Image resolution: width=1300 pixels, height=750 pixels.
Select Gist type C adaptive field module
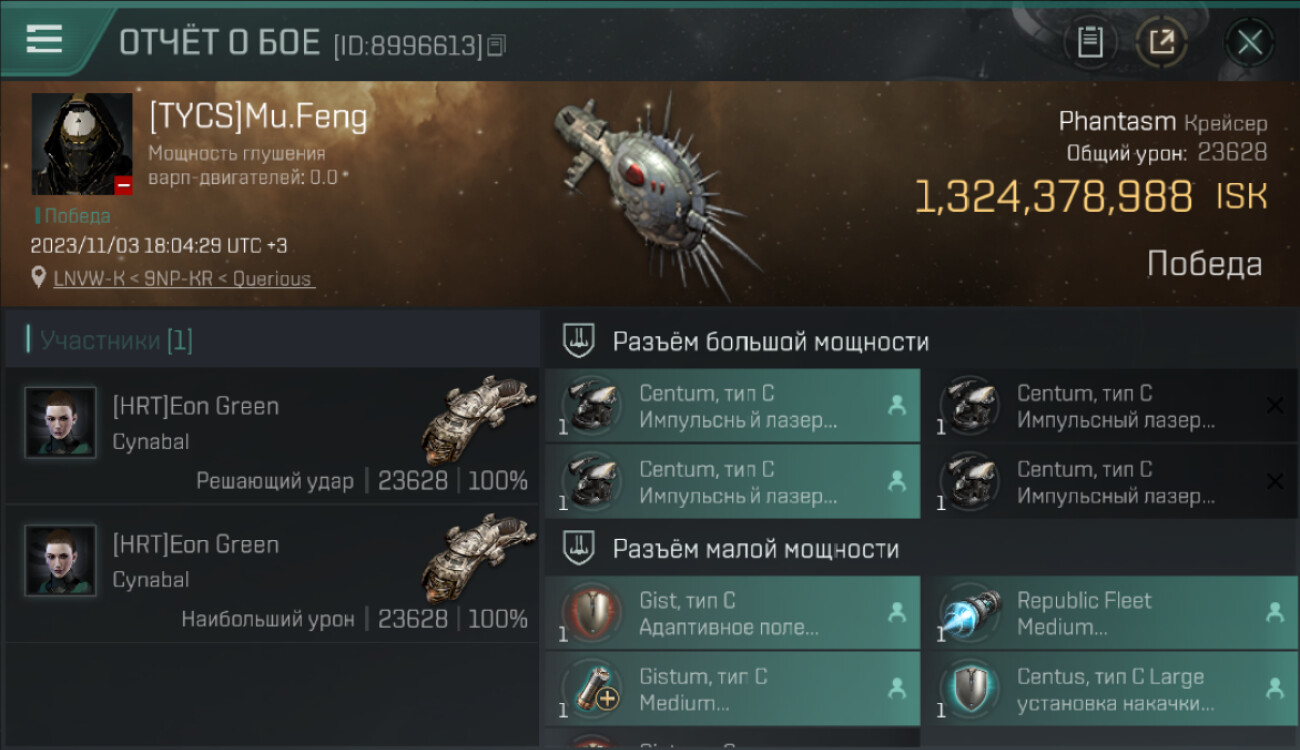(x=733, y=613)
